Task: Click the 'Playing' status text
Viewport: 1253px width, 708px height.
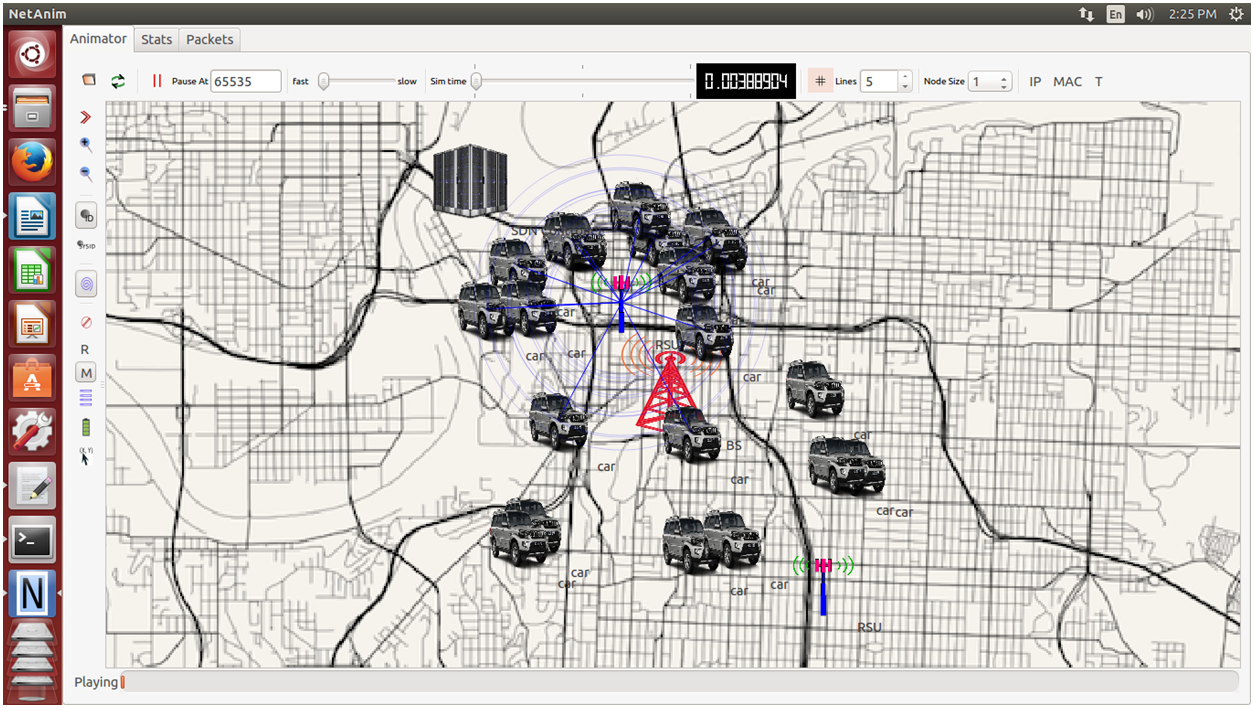Action: (x=96, y=682)
